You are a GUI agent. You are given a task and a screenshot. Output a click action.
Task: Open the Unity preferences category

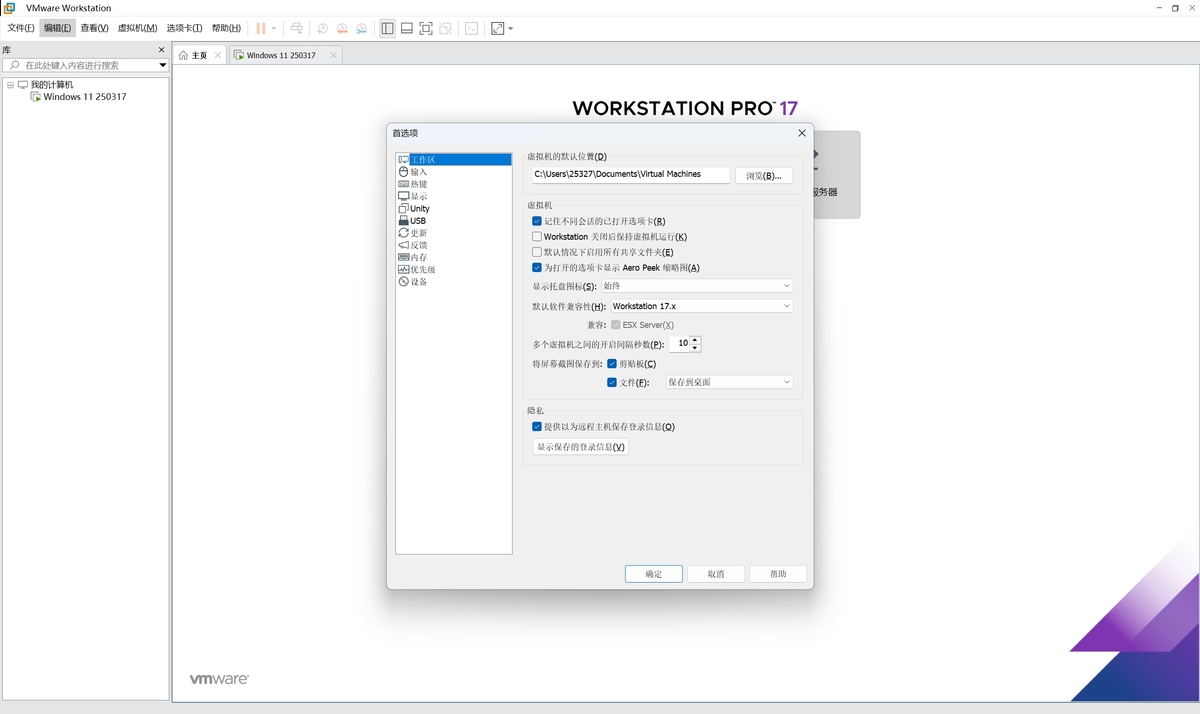[x=419, y=209]
